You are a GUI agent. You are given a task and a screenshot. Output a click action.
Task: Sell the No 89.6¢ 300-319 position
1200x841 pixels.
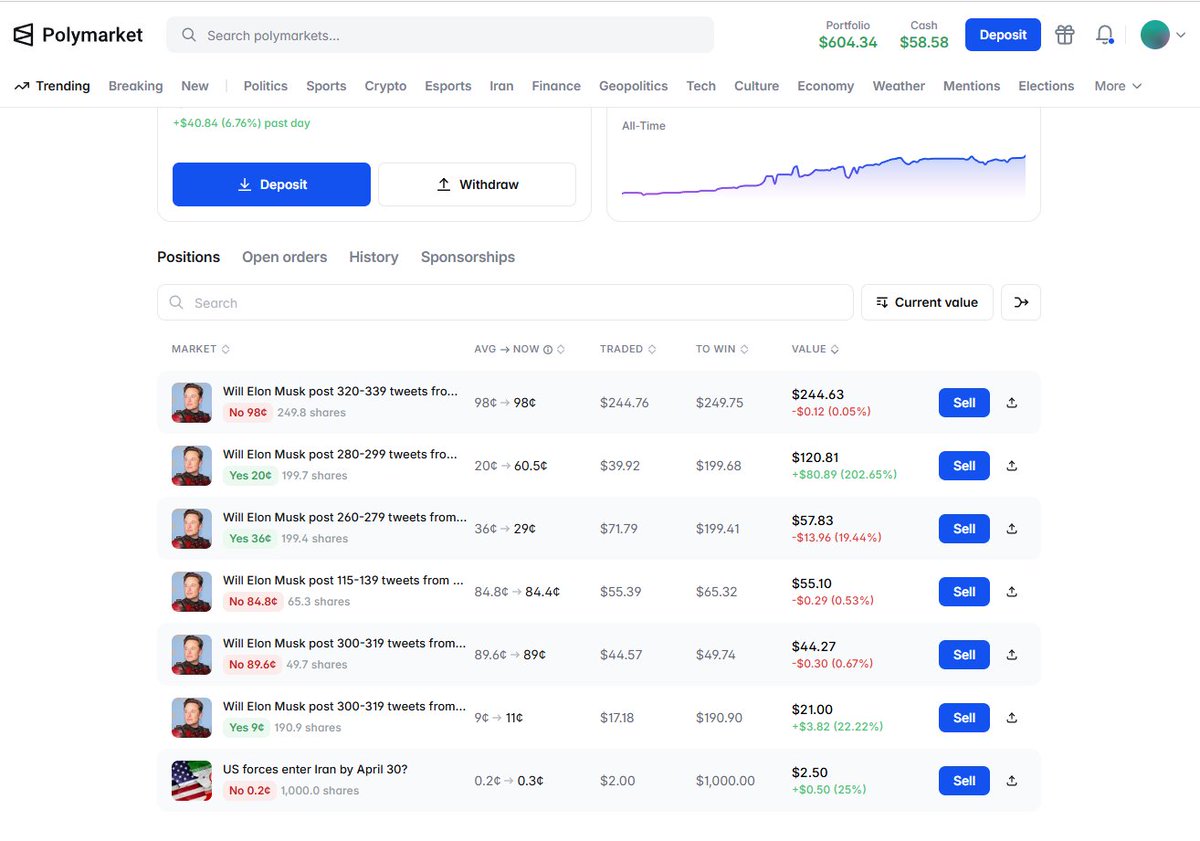coord(964,655)
